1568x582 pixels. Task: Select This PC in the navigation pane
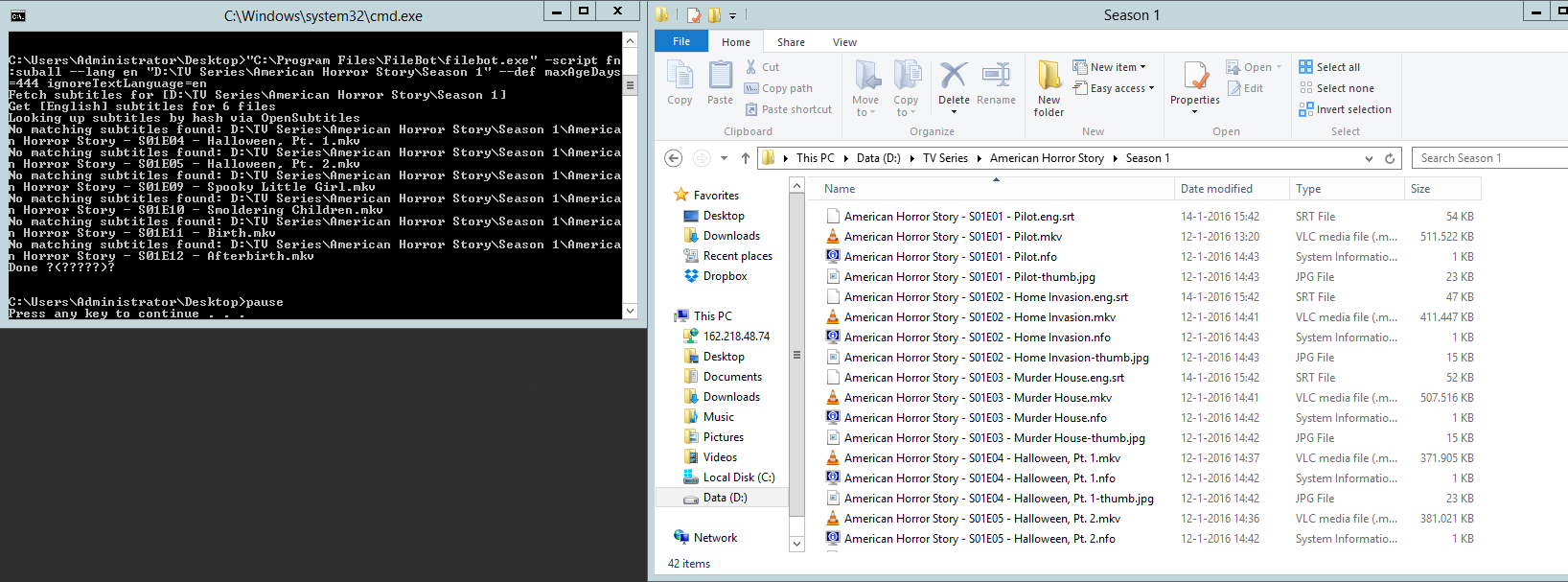tap(703, 315)
